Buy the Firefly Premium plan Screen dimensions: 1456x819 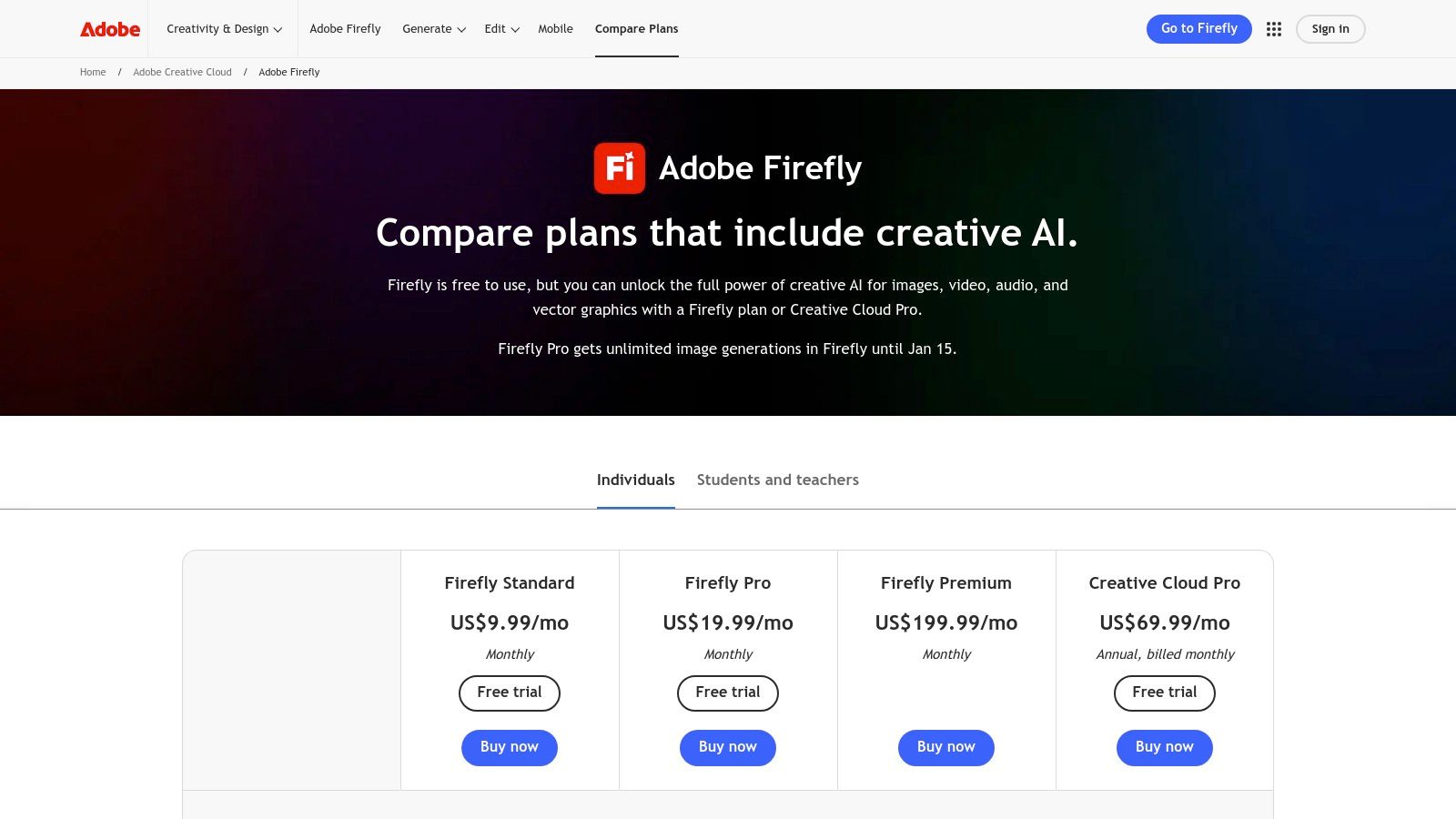[x=945, y=747]
